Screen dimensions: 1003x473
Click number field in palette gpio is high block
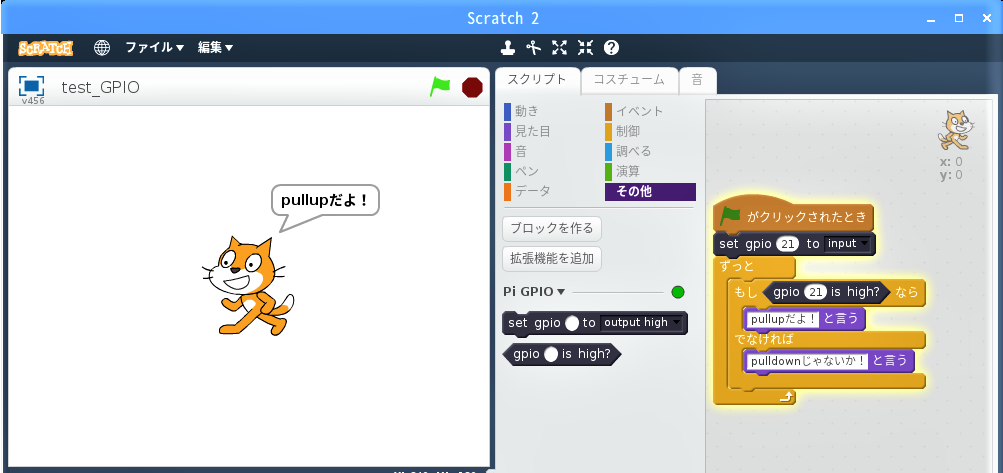tap(551, 355)
